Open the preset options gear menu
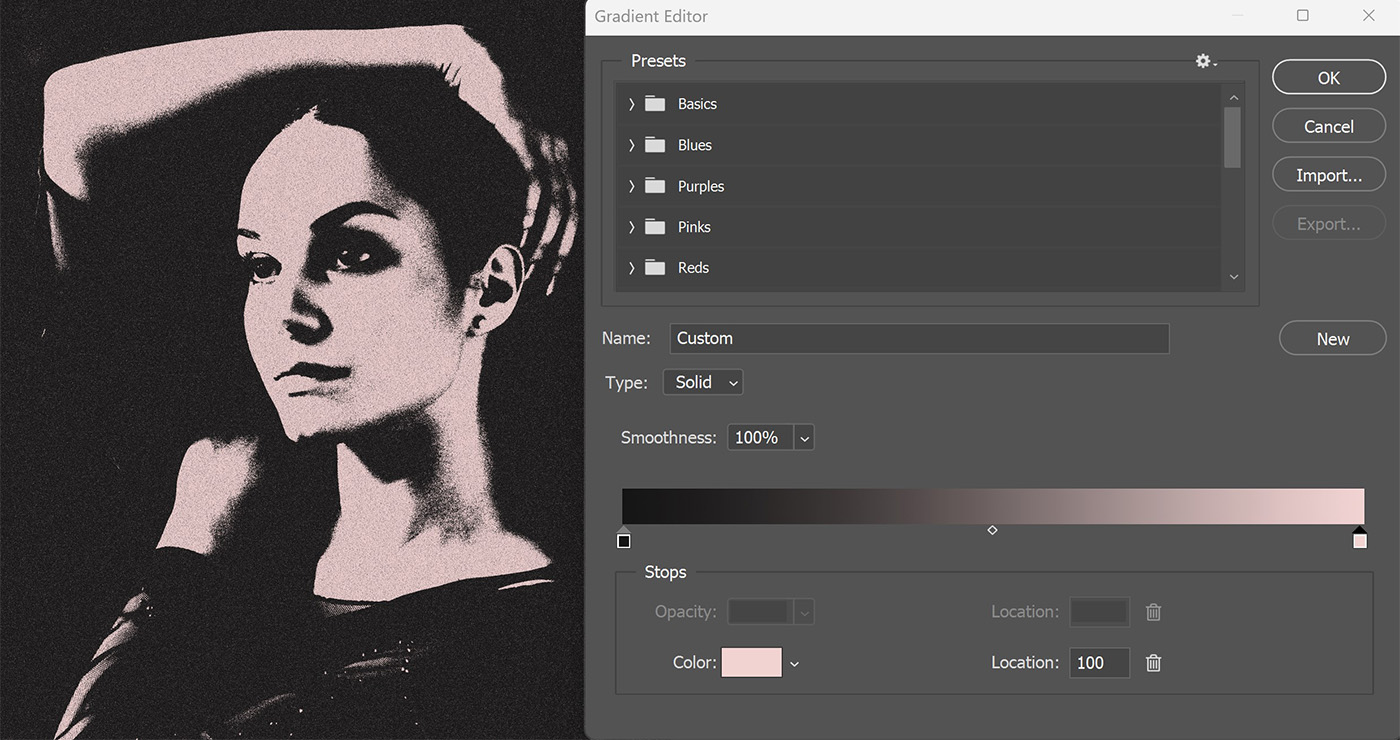The height and width of the screenshot is (740, 1400). coord(1202,61)
